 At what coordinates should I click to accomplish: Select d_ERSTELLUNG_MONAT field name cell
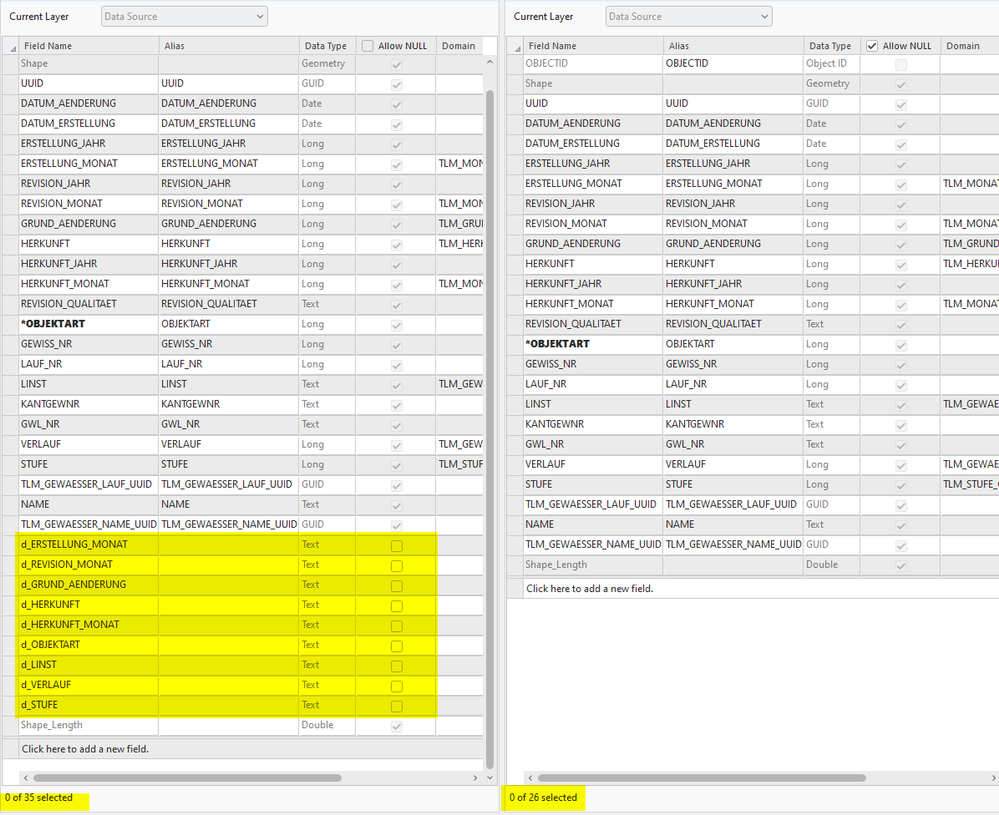(x=89, y=544)
